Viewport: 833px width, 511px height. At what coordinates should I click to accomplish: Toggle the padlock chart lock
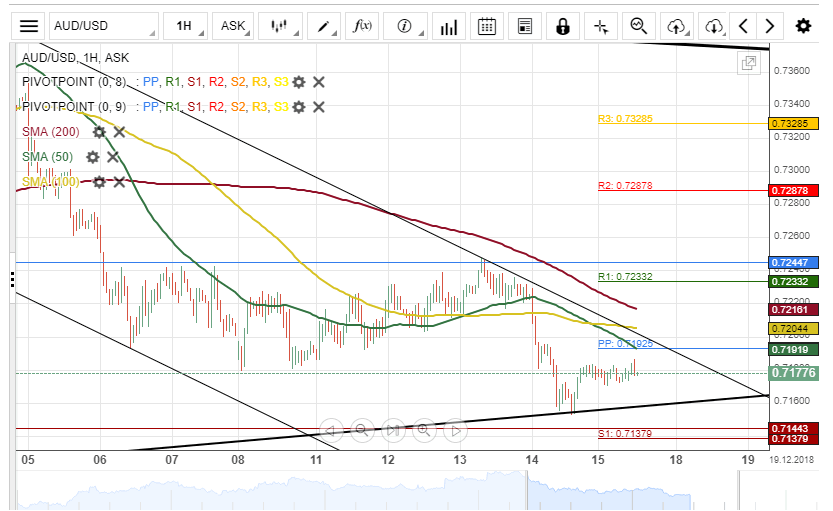[x=563, y=26]
